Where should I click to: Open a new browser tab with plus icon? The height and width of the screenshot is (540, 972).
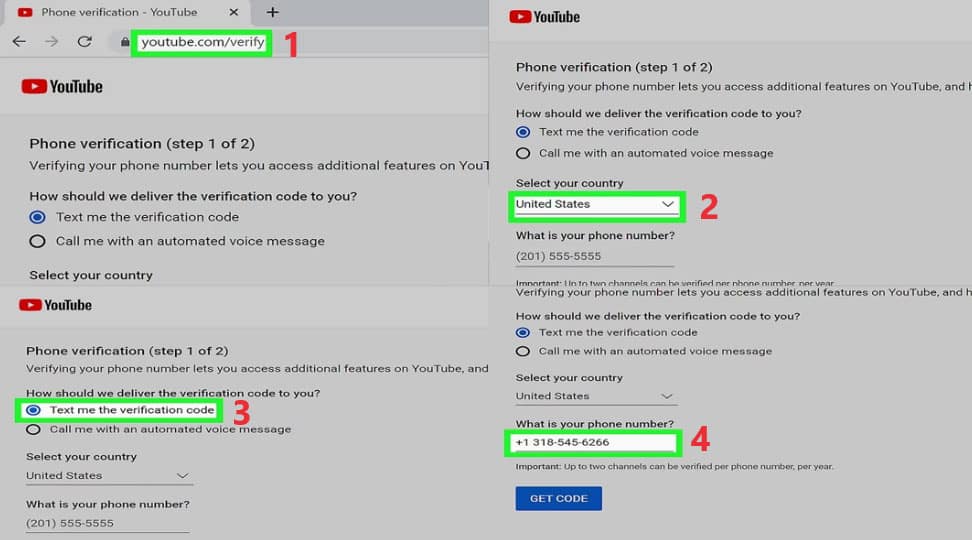pos(272,12)
